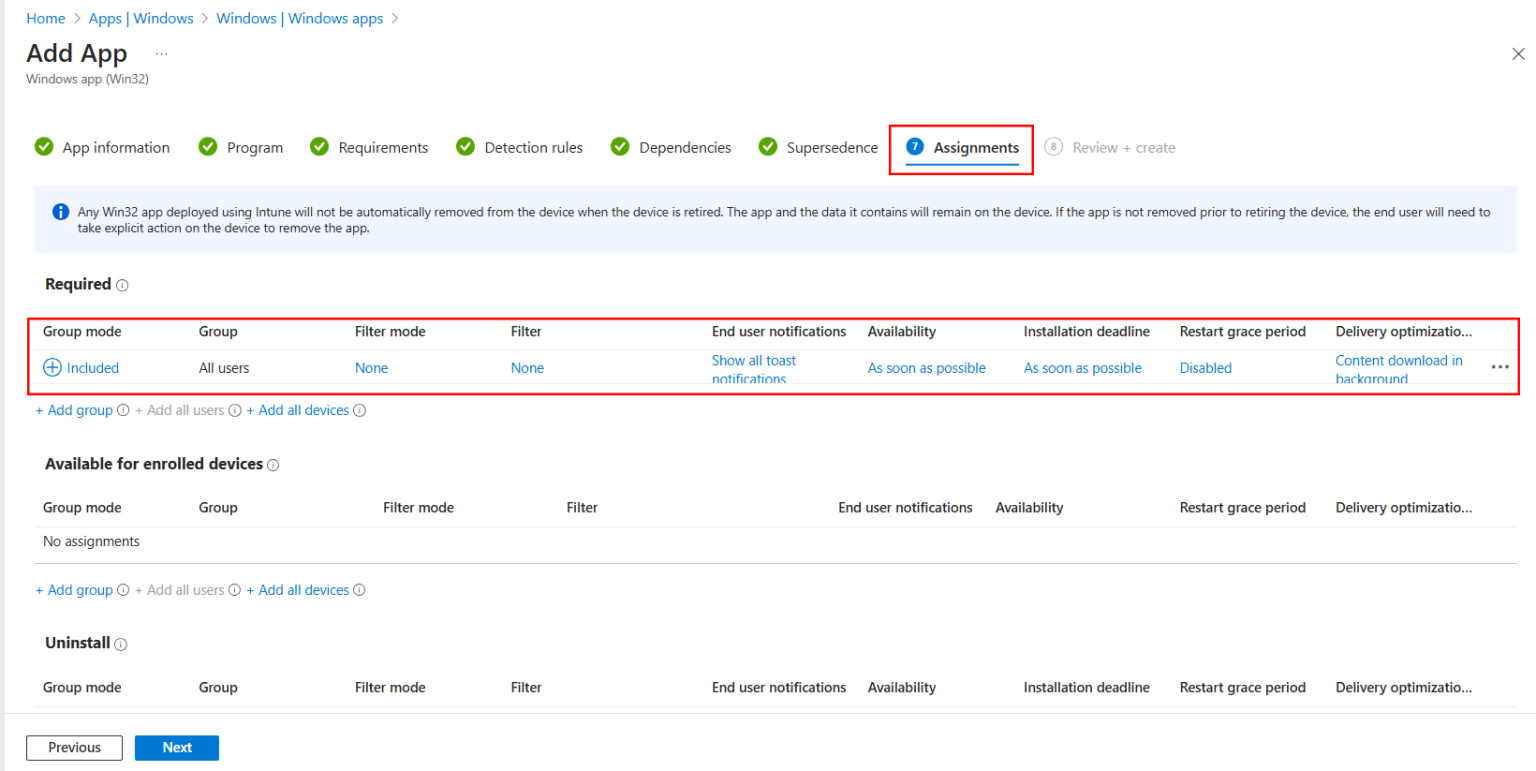Screen dimensions: 1536x771
Task: Click the Previous button
Action: click(x=73, y=747)
